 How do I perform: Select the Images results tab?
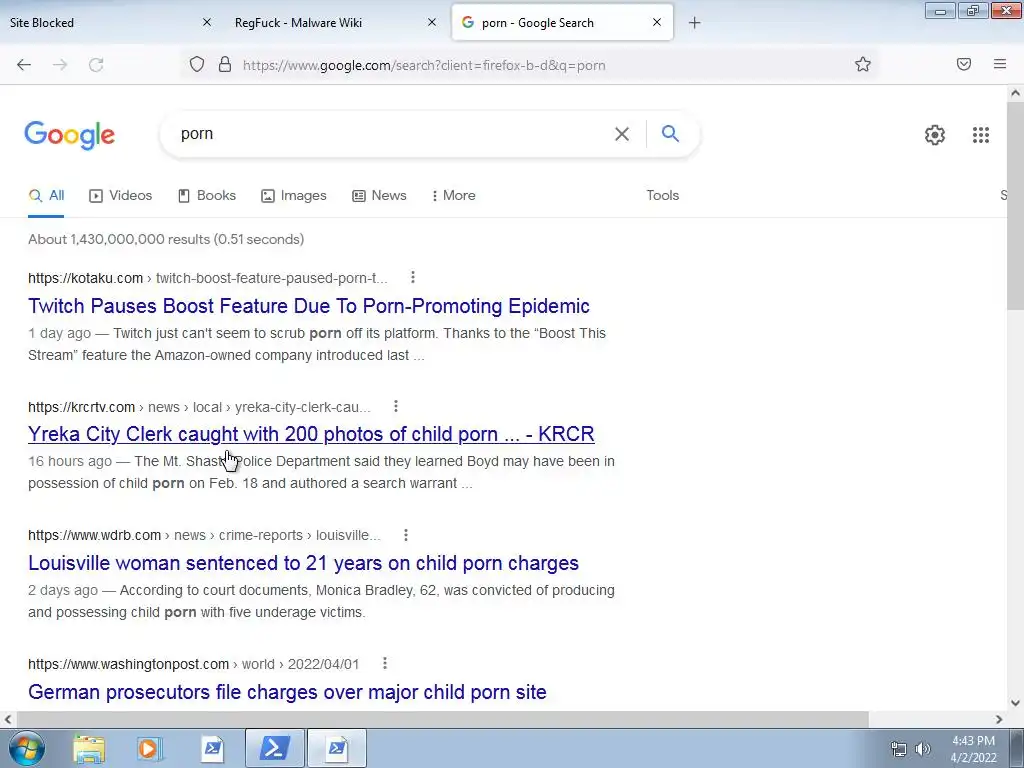coord(294,195)
